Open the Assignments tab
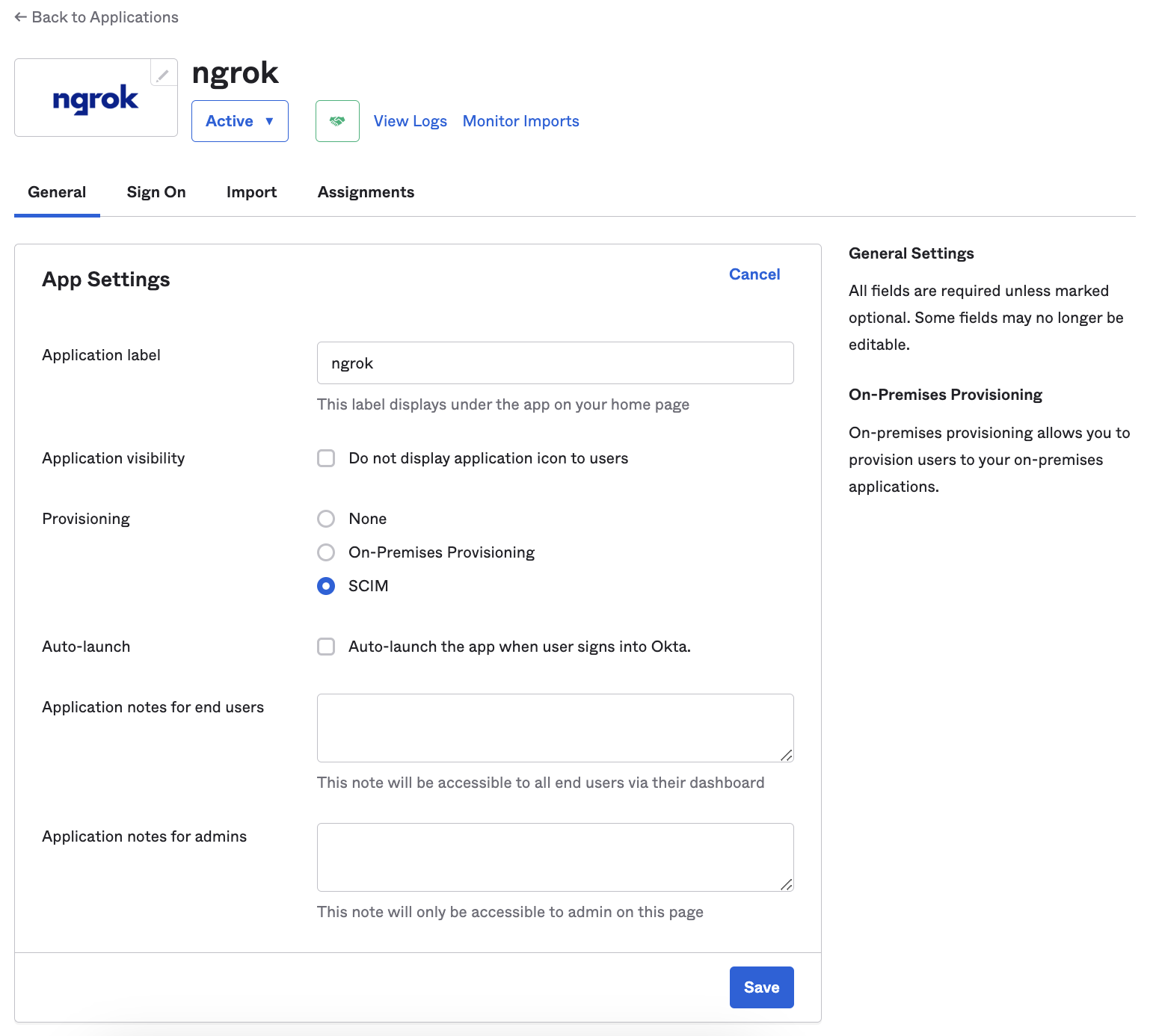This screenshot has height=1036, width=1156. point(365,192)
